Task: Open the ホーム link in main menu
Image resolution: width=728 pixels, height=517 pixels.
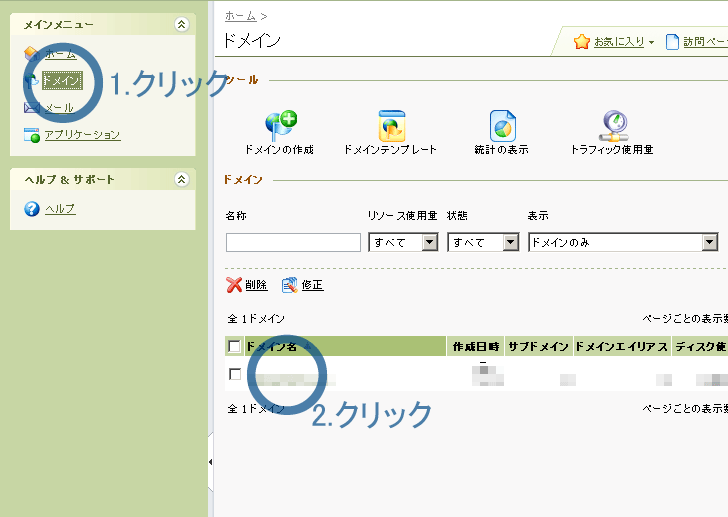Action: point(60,54)
